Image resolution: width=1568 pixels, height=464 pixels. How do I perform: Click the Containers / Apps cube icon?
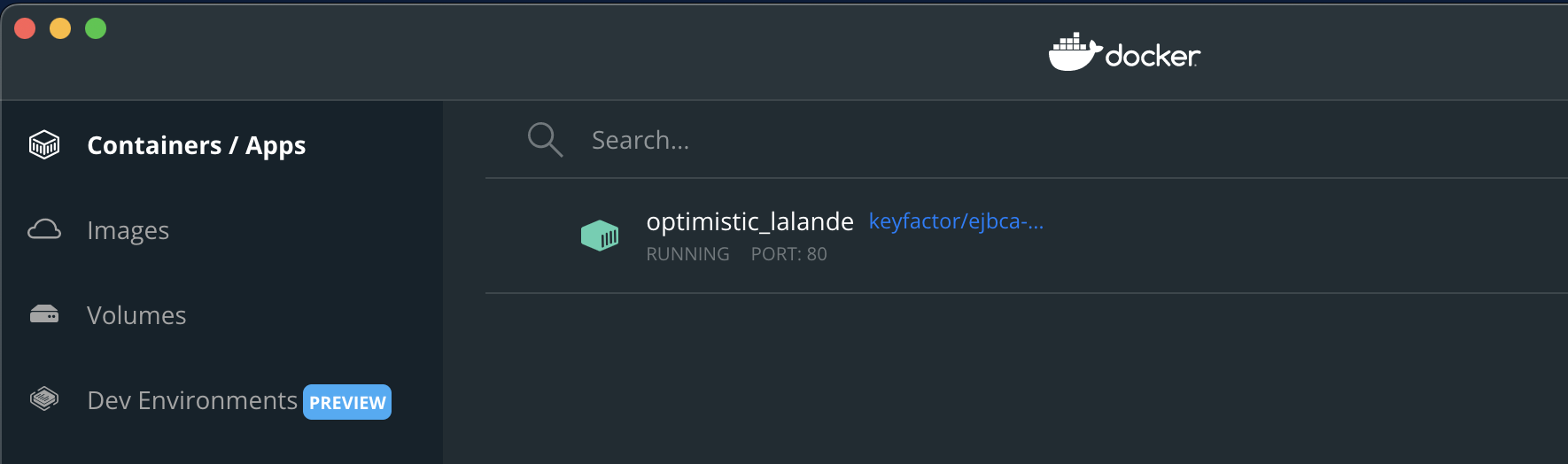point(44,144)
